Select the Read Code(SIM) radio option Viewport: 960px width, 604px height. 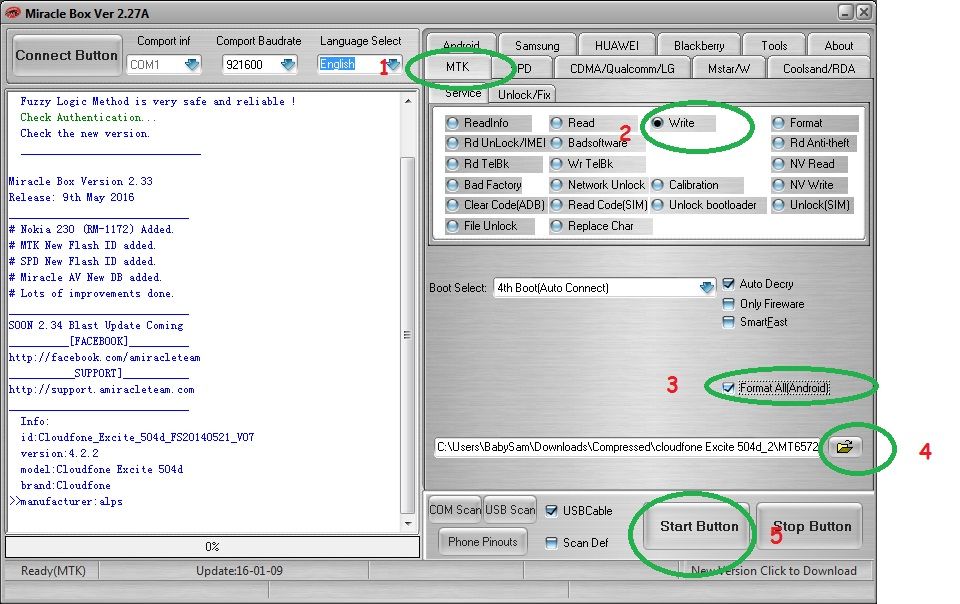coord(557,205)
